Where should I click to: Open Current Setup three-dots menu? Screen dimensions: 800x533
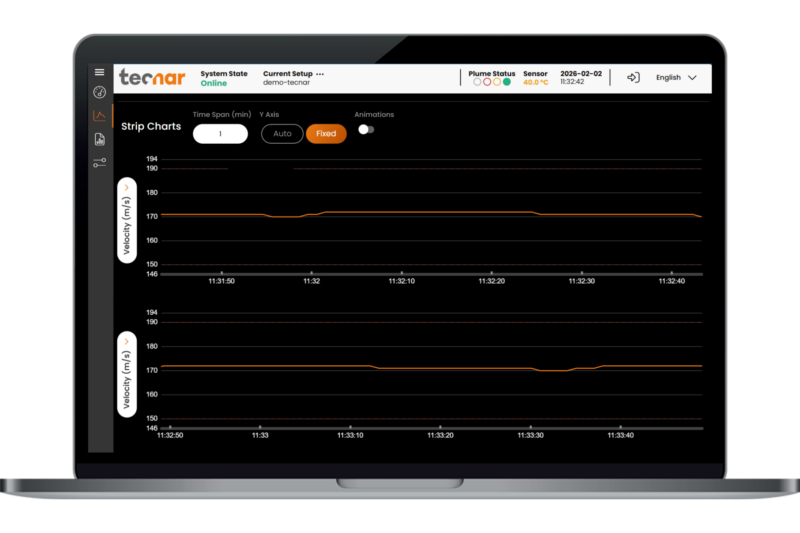tap(320, 73)
